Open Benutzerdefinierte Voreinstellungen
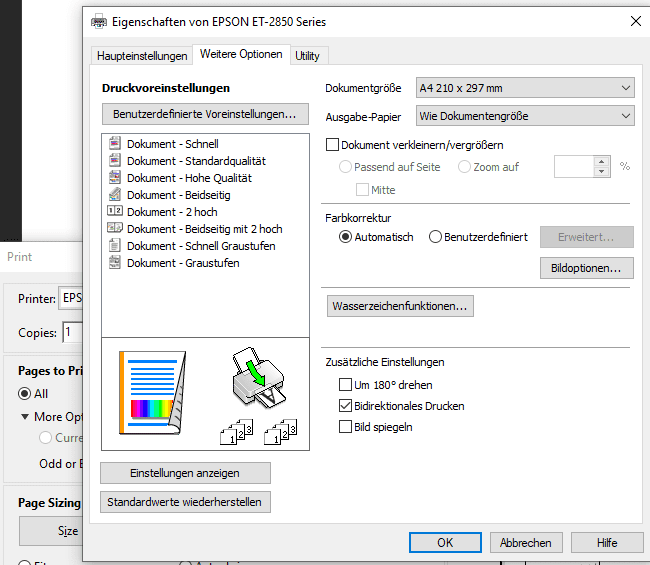 205,114
